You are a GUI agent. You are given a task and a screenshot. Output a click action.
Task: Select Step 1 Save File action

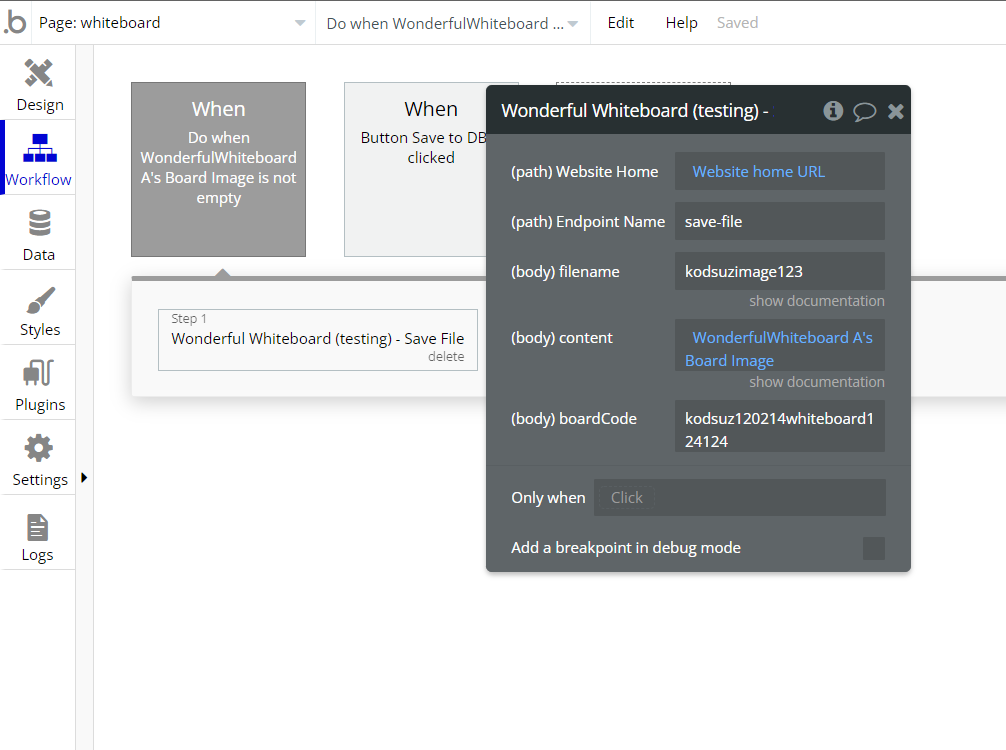(x=318, y=339)
